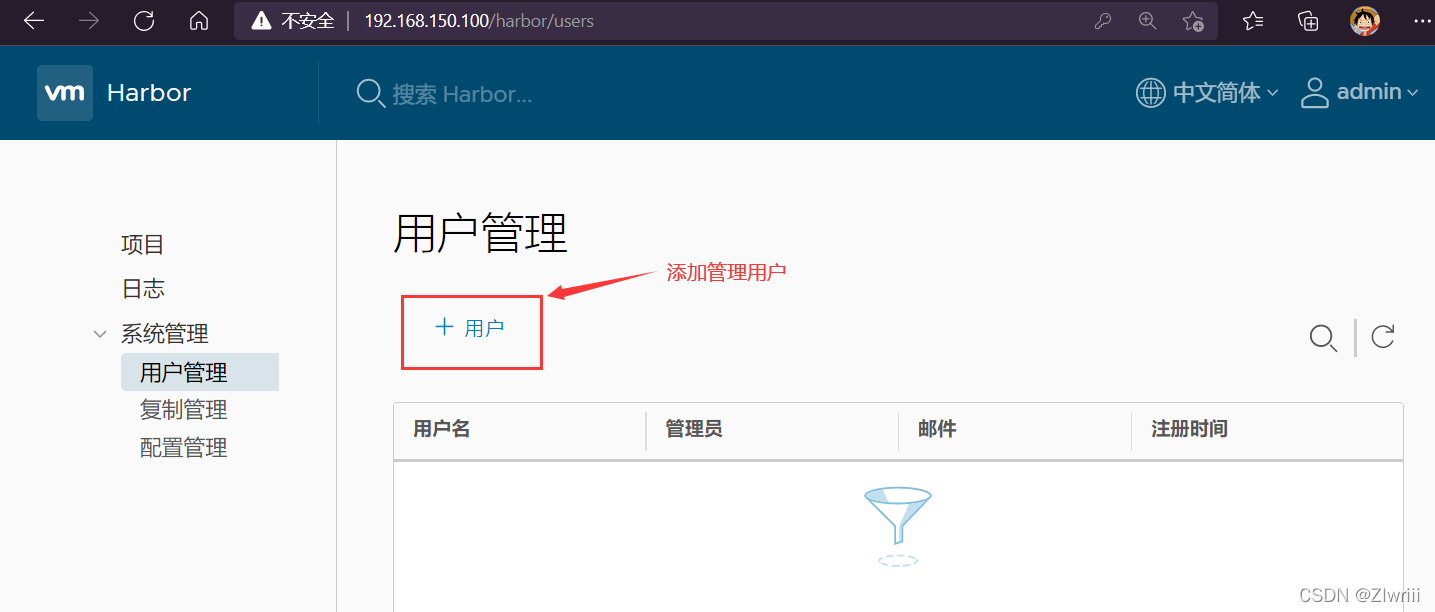Open the admin account dropdown
This screenshot has height=612, width=1435.
coord(1377,92)
